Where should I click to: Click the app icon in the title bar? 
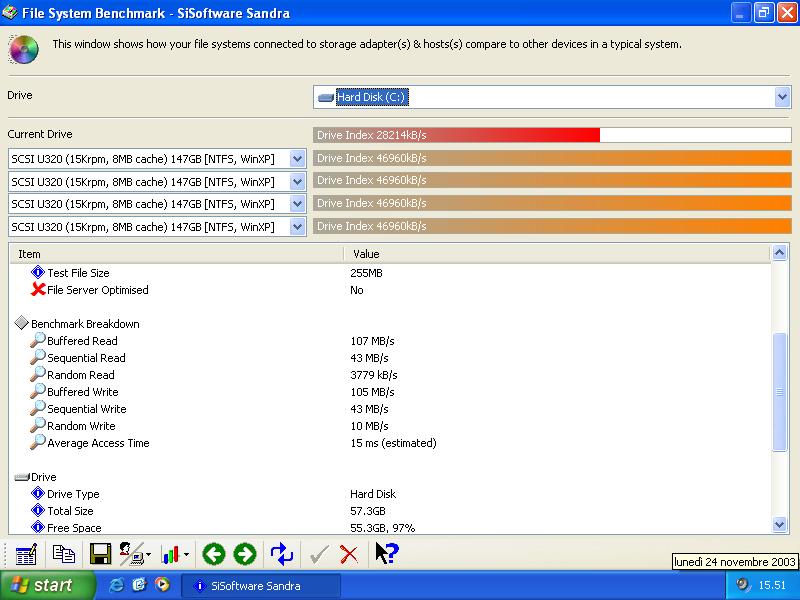[9, 12]
